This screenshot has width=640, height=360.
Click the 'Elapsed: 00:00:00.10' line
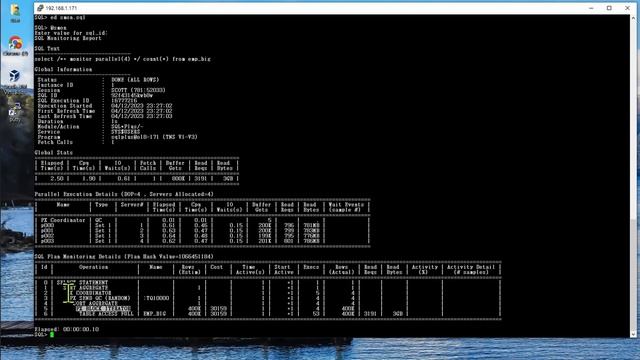[x=67, y=329]
